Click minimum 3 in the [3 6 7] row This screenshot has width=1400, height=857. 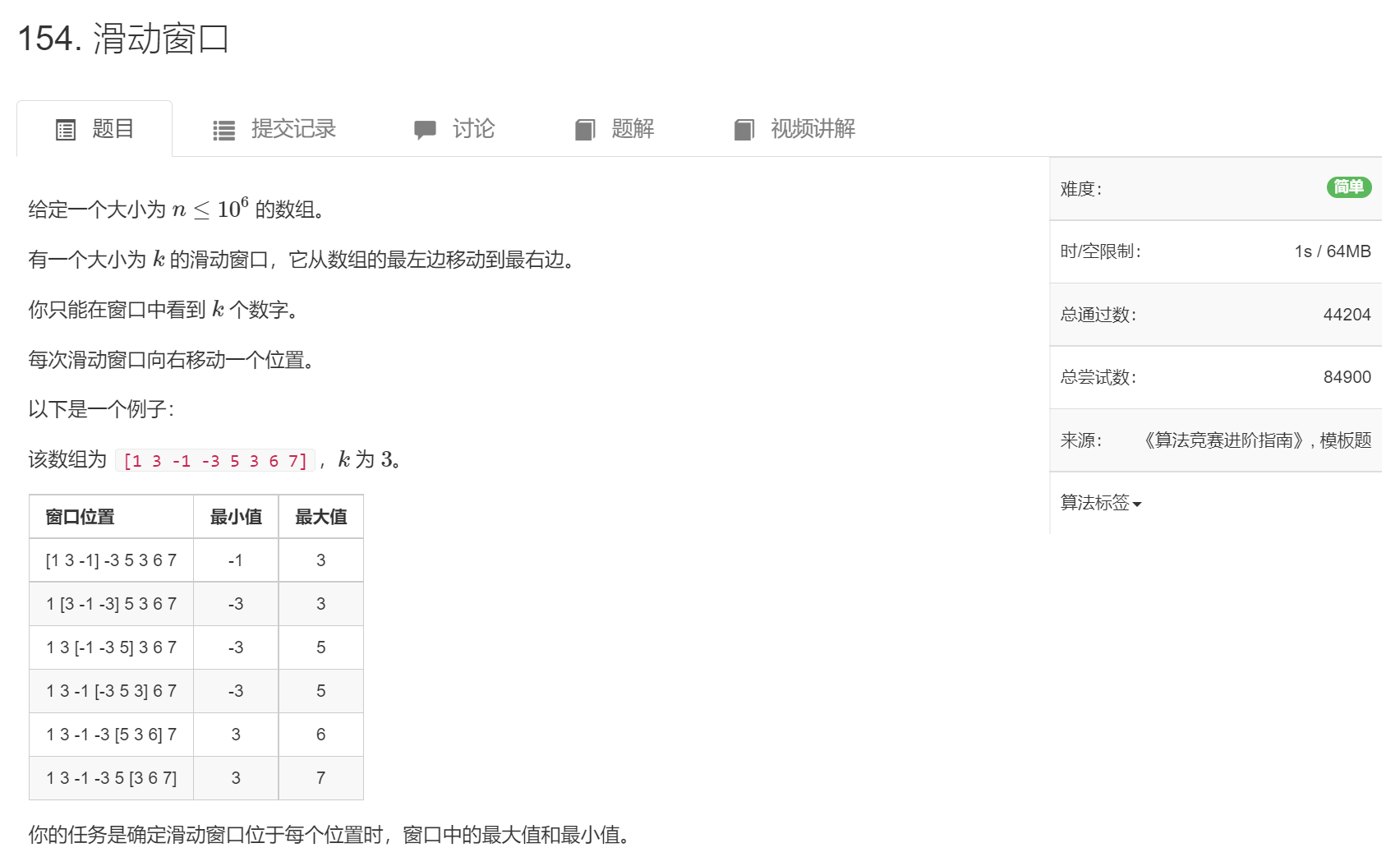click(x=236, y=778)
